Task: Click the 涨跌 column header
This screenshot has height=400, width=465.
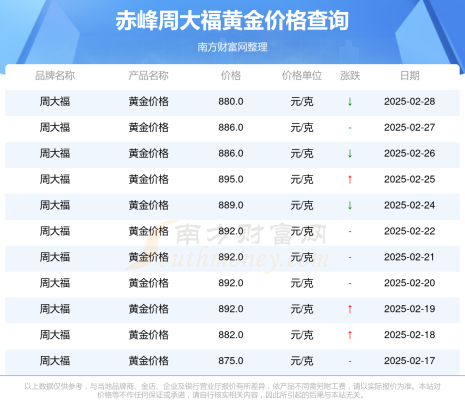Action: [350, 76]
